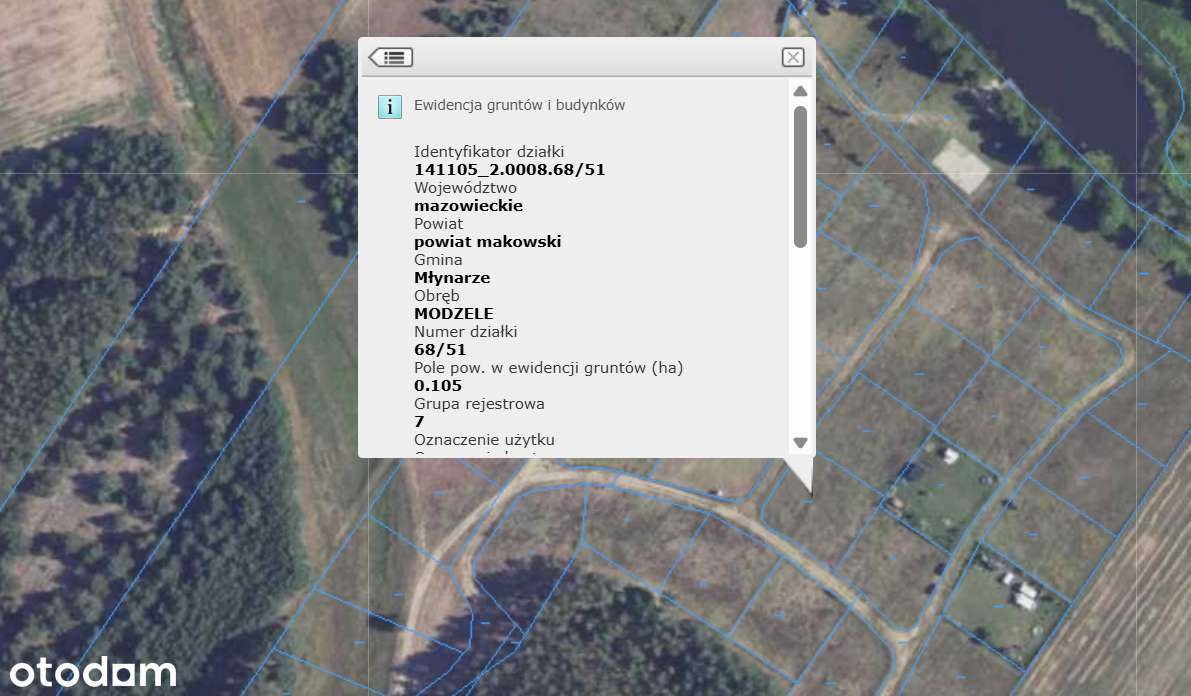Click the 'Identyfikator działki' label
Screen dimensions: 1191x696
pyautogui.click(x=489, y=151)
